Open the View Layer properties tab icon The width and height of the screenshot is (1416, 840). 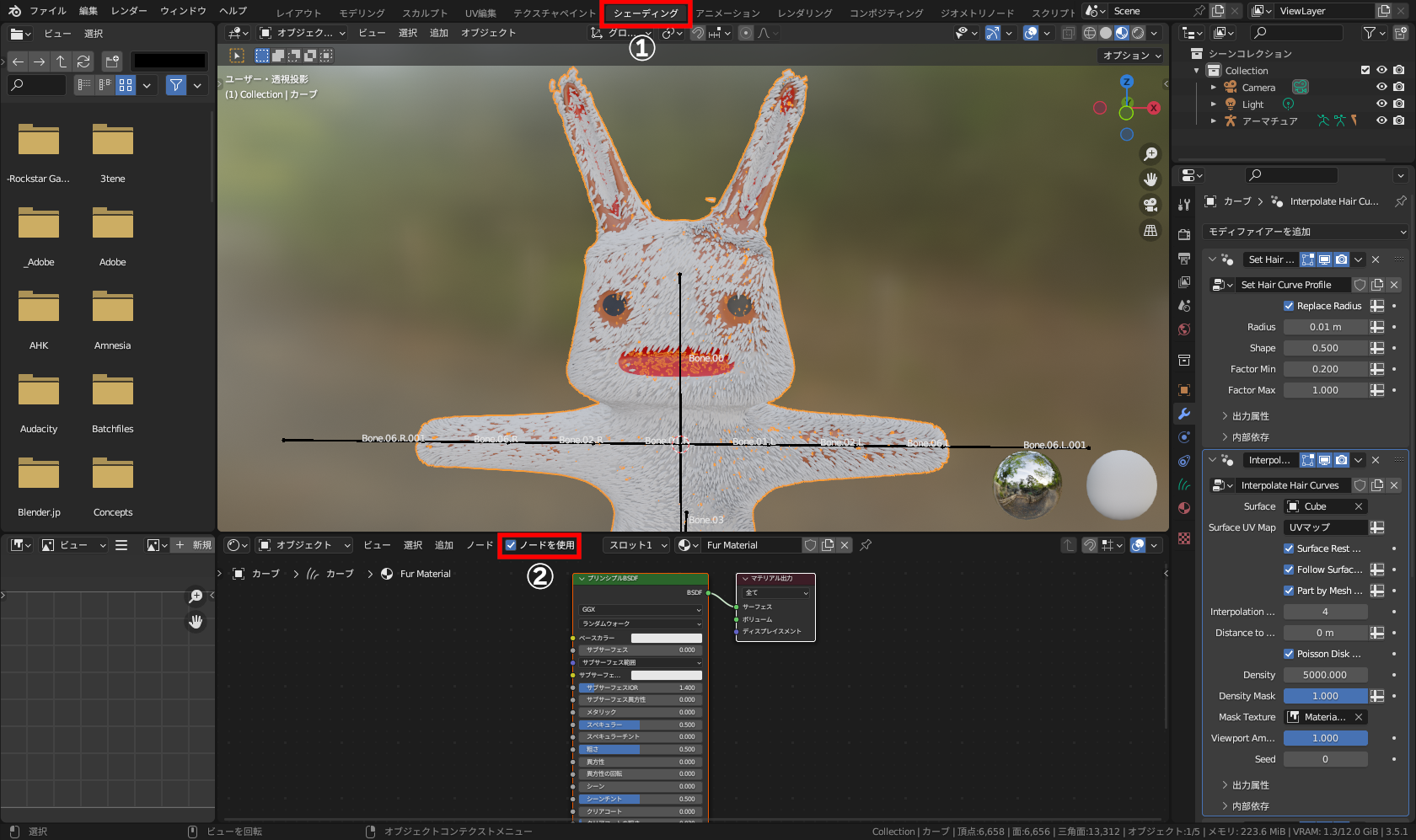point(1184,281)
